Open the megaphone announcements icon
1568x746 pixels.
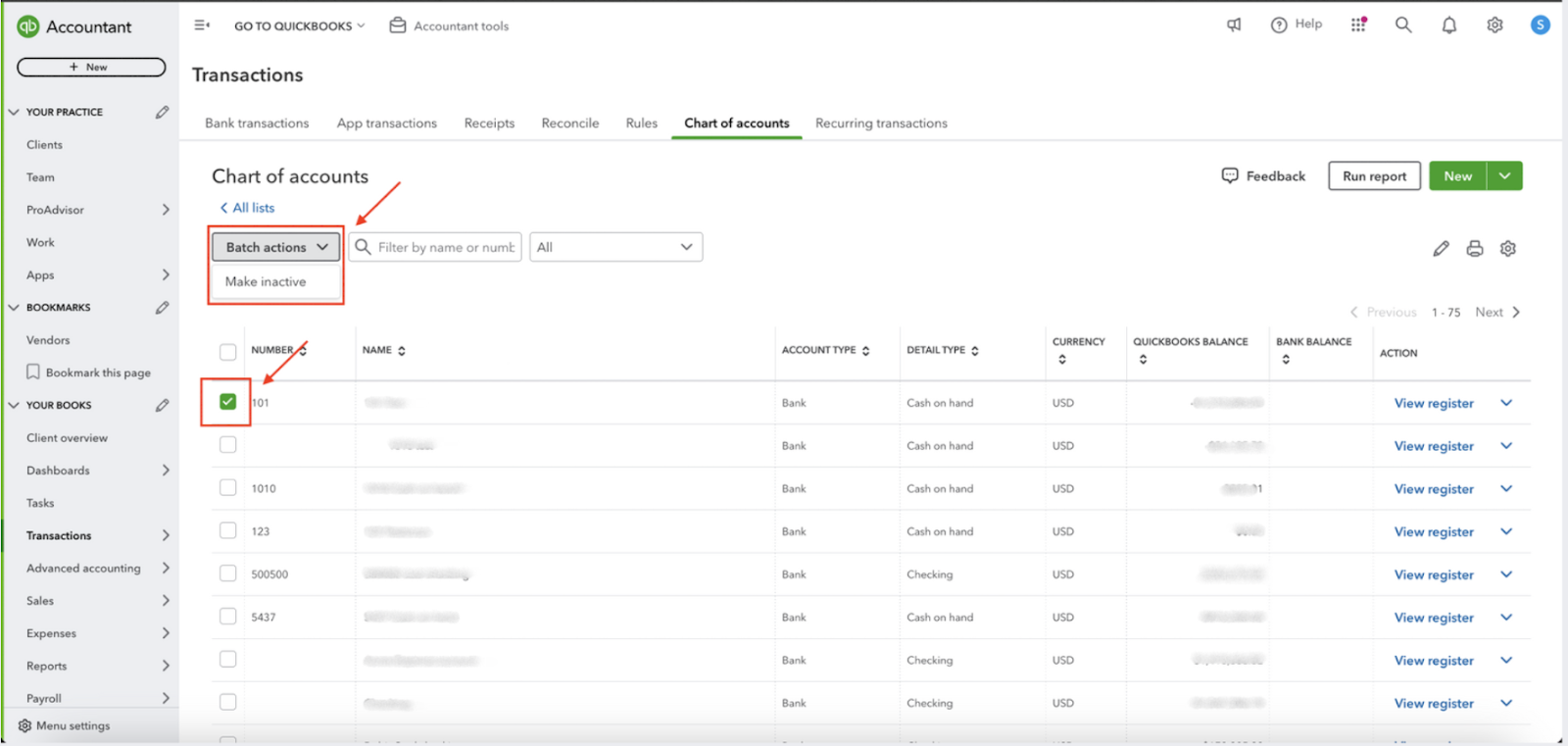pos(1234,25)
